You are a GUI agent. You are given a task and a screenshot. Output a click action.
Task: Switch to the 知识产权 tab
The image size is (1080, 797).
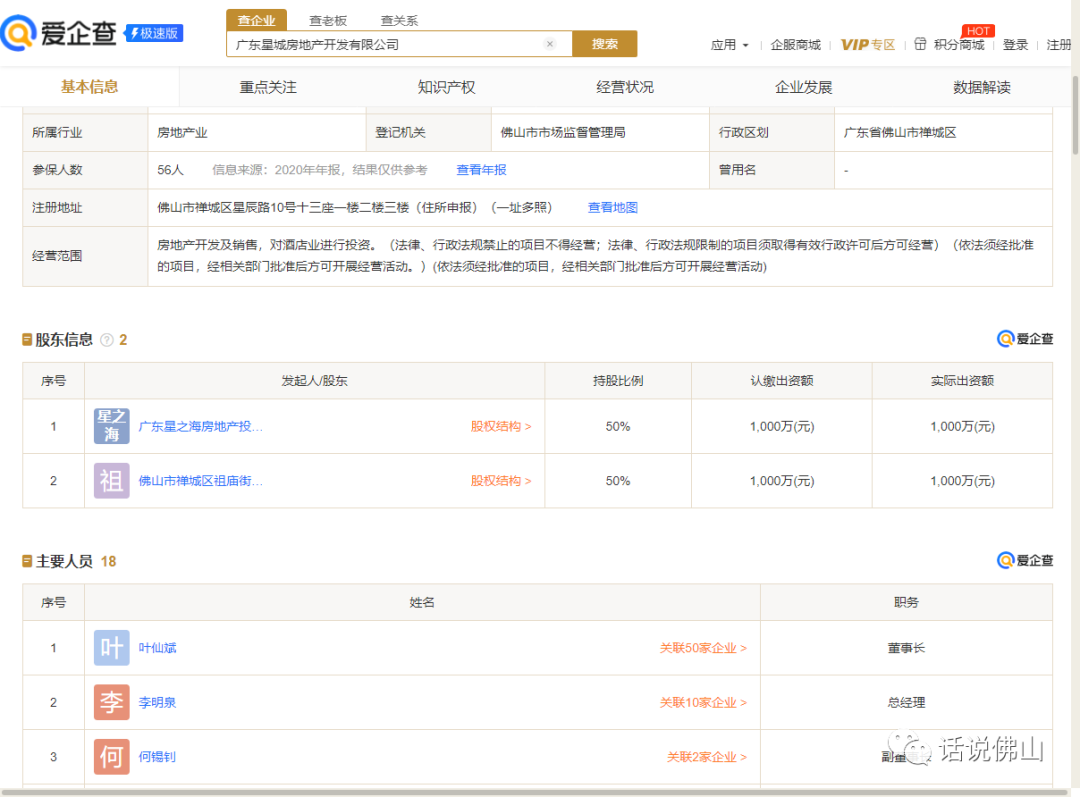[446, 87]
